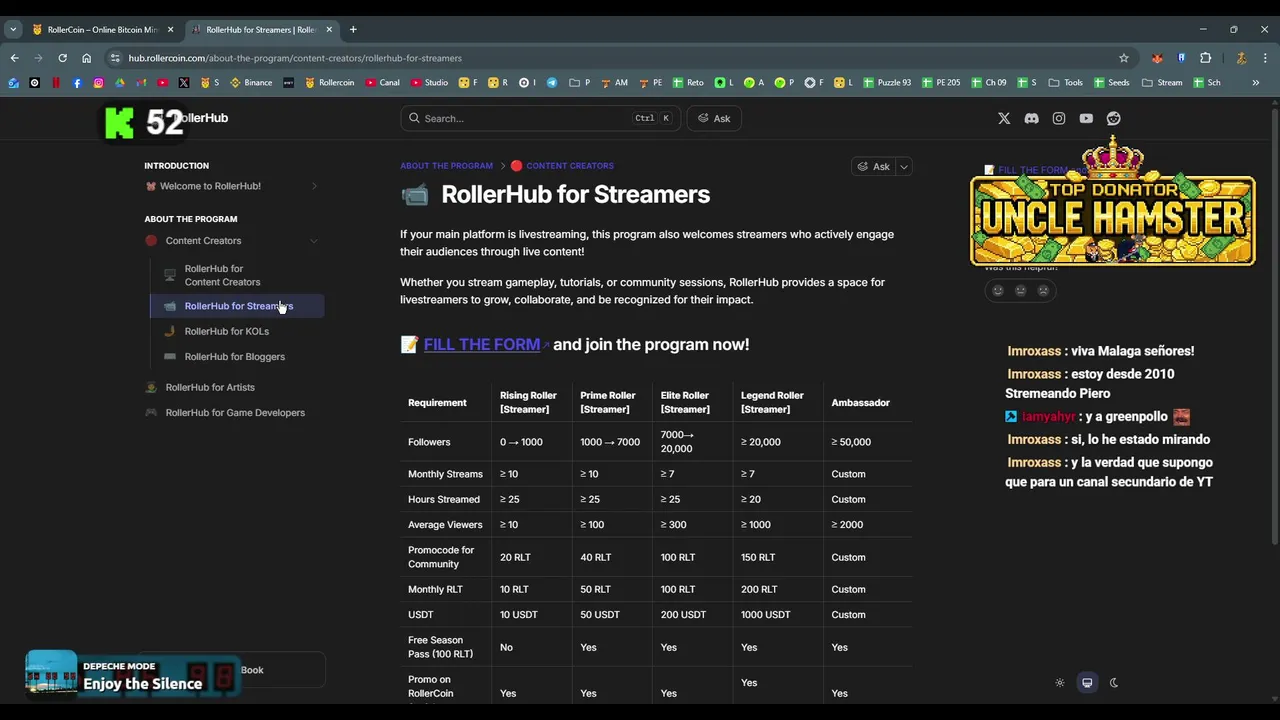The width and height of the screenshot is (1280, 720).
Task: Show more bookmarks with the double chevron
Action: (x=1256, y=83)
